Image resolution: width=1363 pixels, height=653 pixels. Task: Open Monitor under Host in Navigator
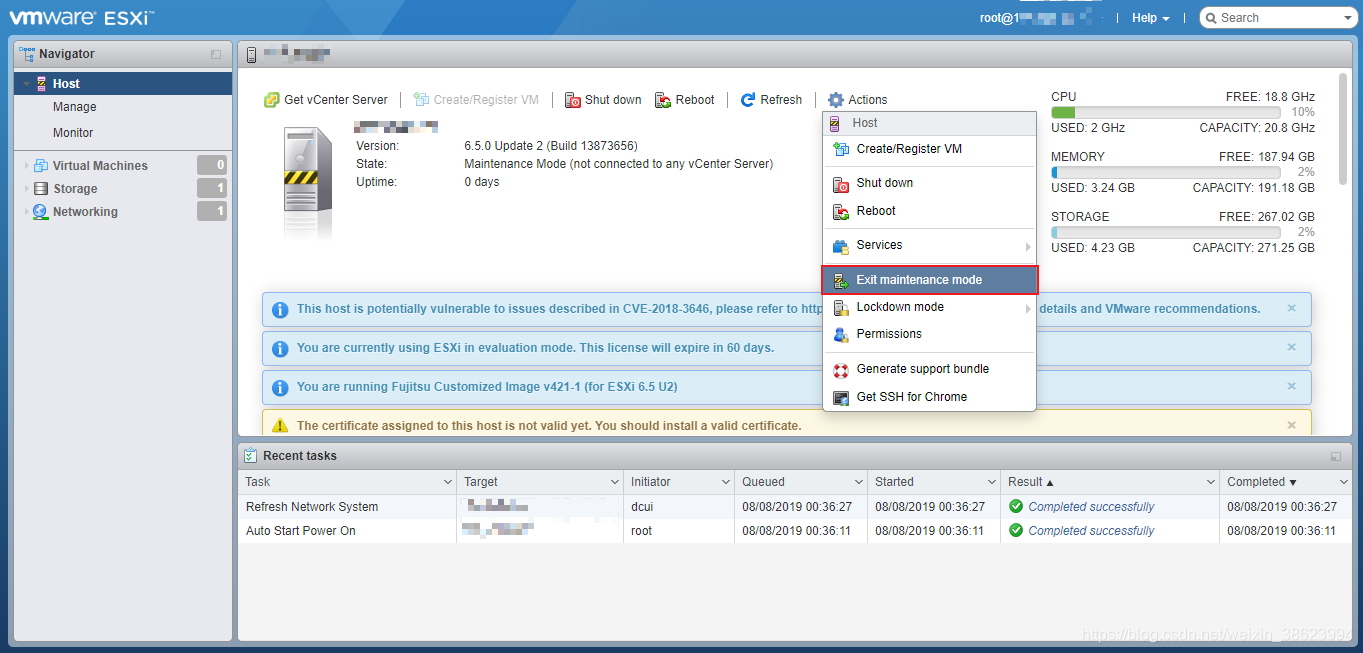coord(73,133)
